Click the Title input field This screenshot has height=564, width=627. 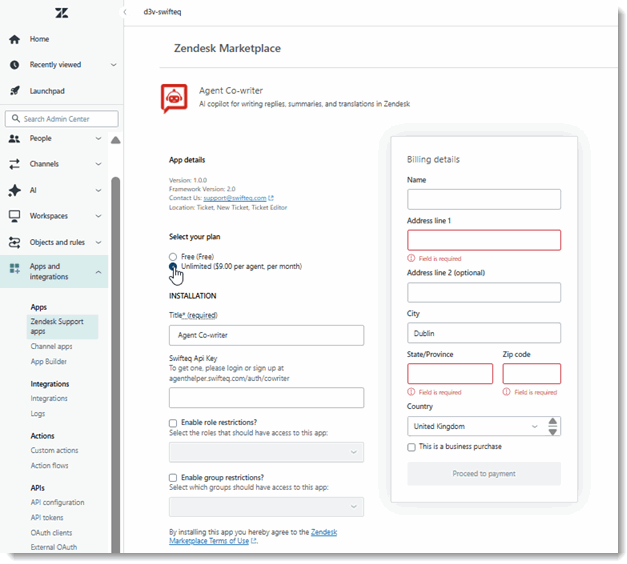pos(266,335)
